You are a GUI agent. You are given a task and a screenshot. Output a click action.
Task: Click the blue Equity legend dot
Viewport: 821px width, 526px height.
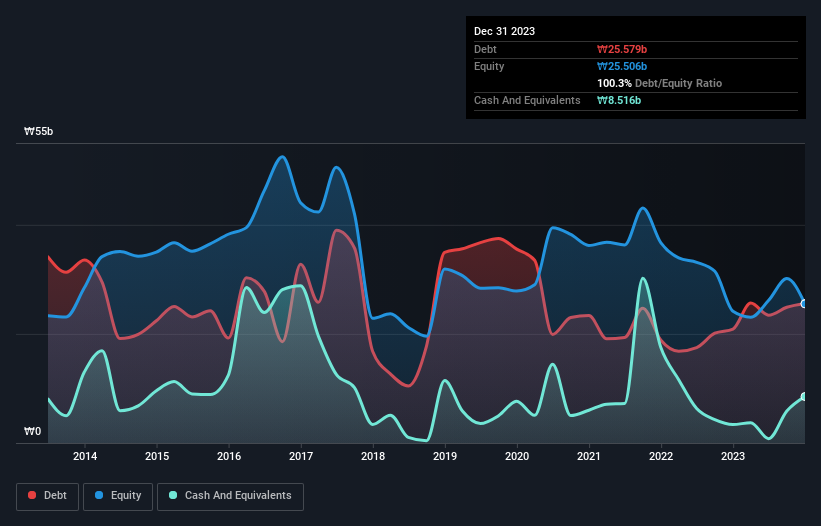99,495
